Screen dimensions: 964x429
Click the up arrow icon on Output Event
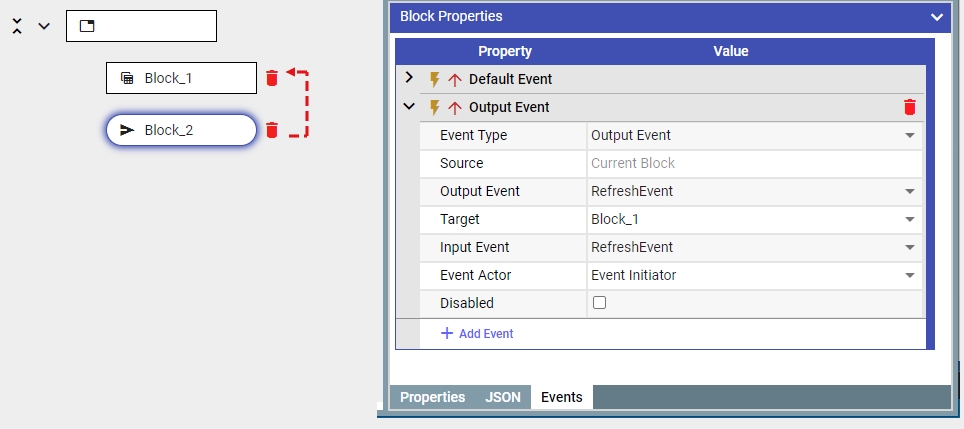[x=454, y=107]
